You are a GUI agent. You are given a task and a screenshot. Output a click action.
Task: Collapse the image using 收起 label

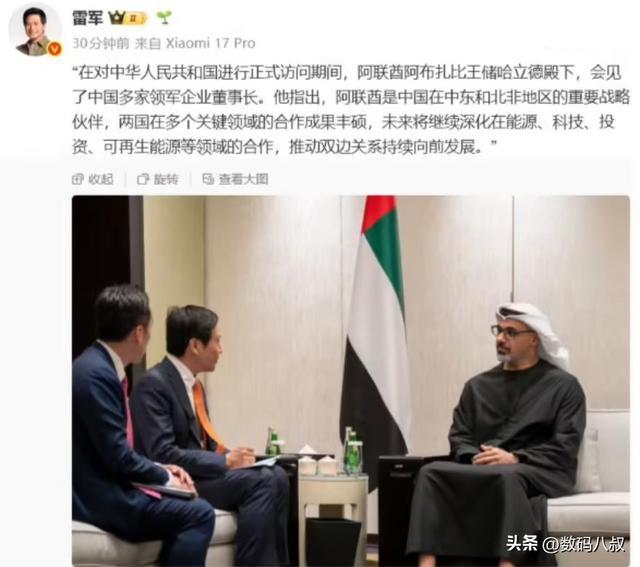point(101,179)
